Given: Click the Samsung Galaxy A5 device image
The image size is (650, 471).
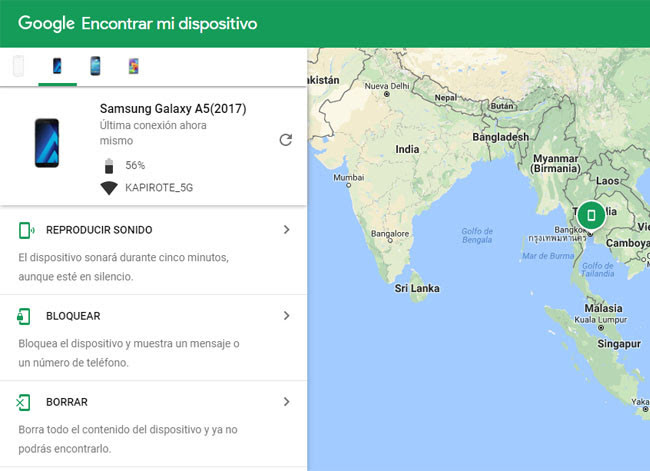Looking at the screenshot, I should pos(47,142).
